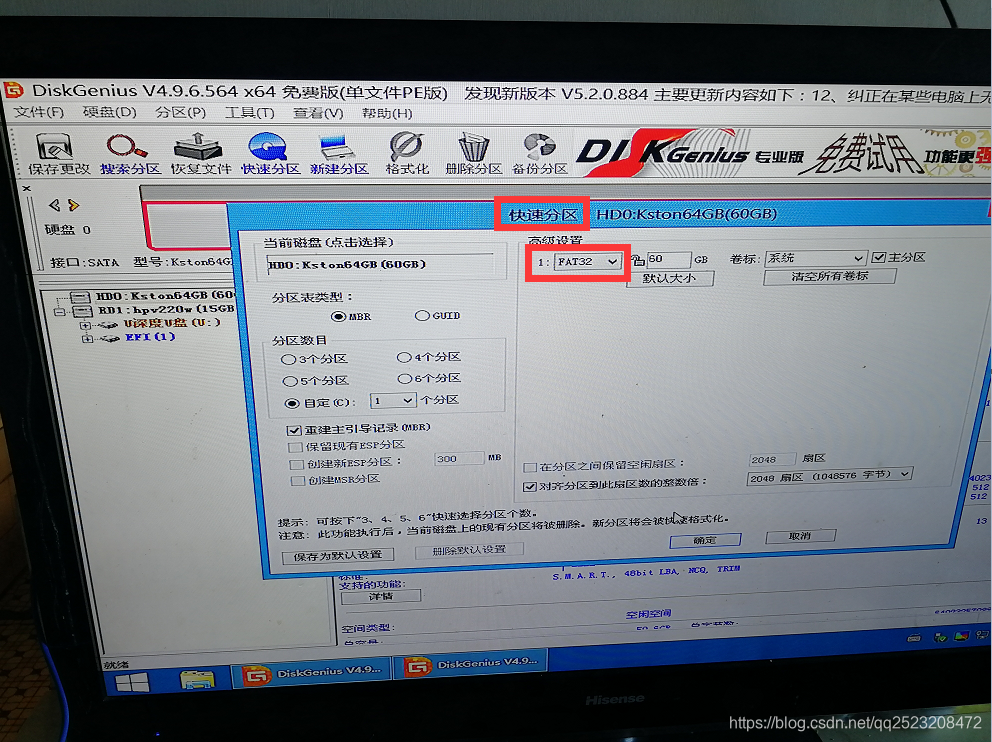Open the Help (帮助) menu

(x=387, y=113)
